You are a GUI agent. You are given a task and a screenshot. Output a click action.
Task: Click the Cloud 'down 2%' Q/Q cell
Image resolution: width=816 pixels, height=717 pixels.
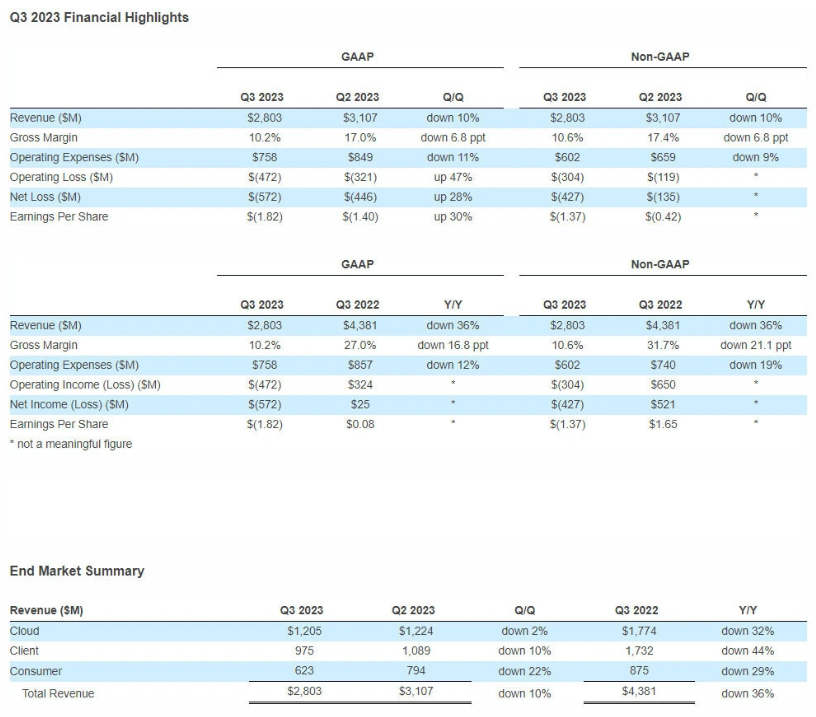pyautogui.click(x=525, y=631)
